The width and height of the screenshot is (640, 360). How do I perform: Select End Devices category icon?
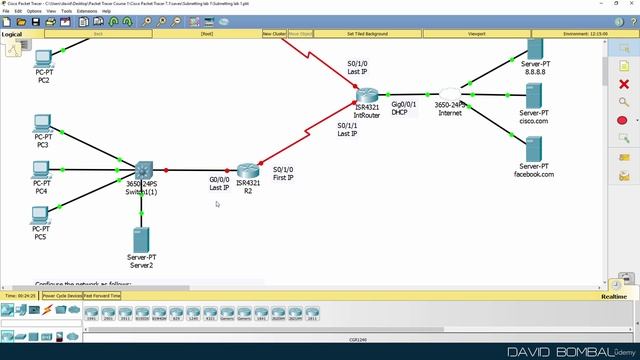[21, 310]
